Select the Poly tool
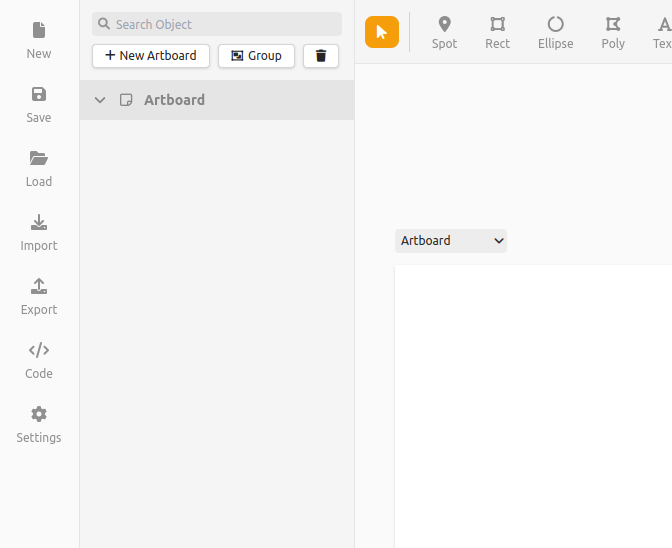The width and height of the screenshot is (672, 548). [x=613, y=33]
